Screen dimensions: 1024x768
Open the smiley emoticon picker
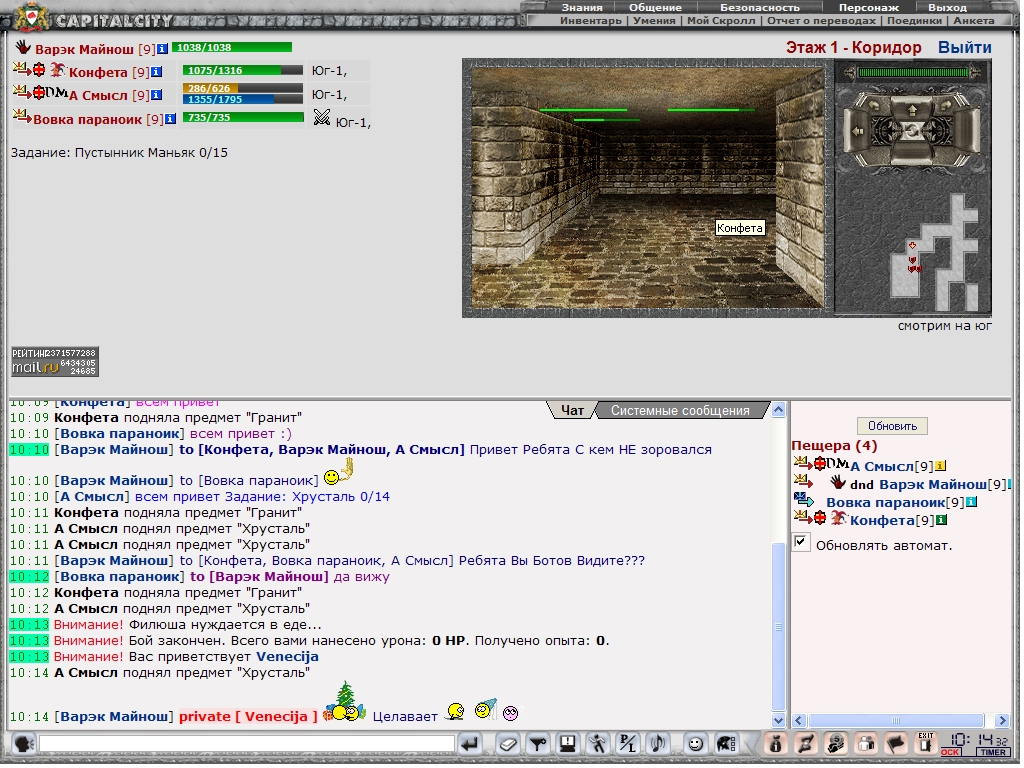pyautogui.click(x=695, y=744)
